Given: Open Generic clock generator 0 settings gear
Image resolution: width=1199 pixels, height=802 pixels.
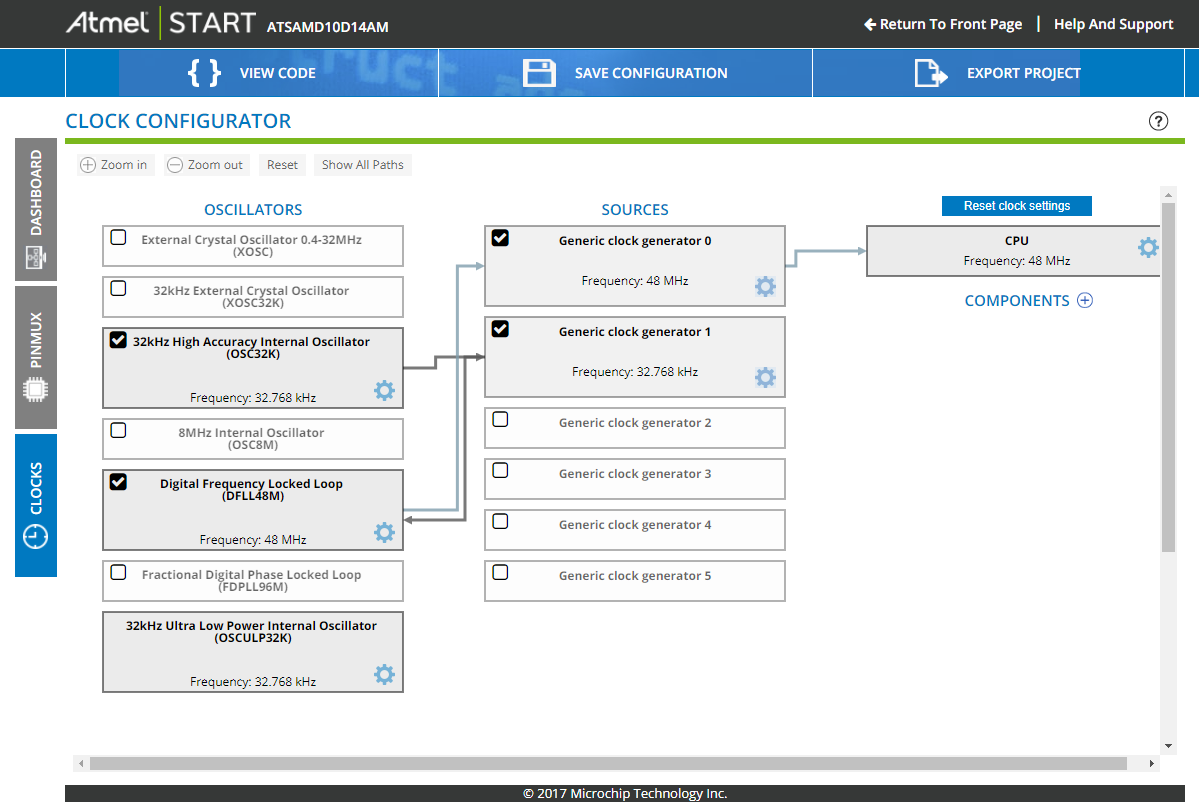Looking at the screenshot, I should tap(765, 287).
